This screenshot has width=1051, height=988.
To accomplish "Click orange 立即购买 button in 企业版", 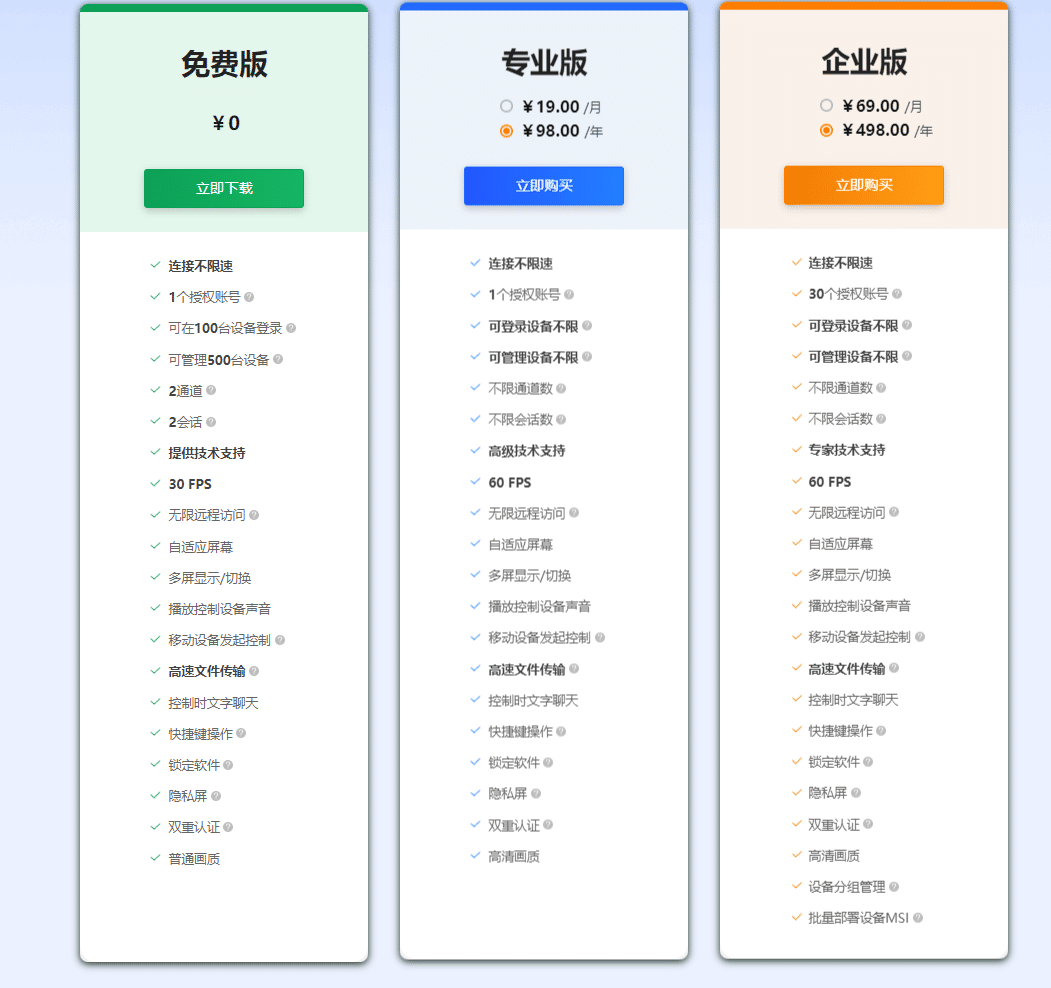I will [x=863, y=185].
